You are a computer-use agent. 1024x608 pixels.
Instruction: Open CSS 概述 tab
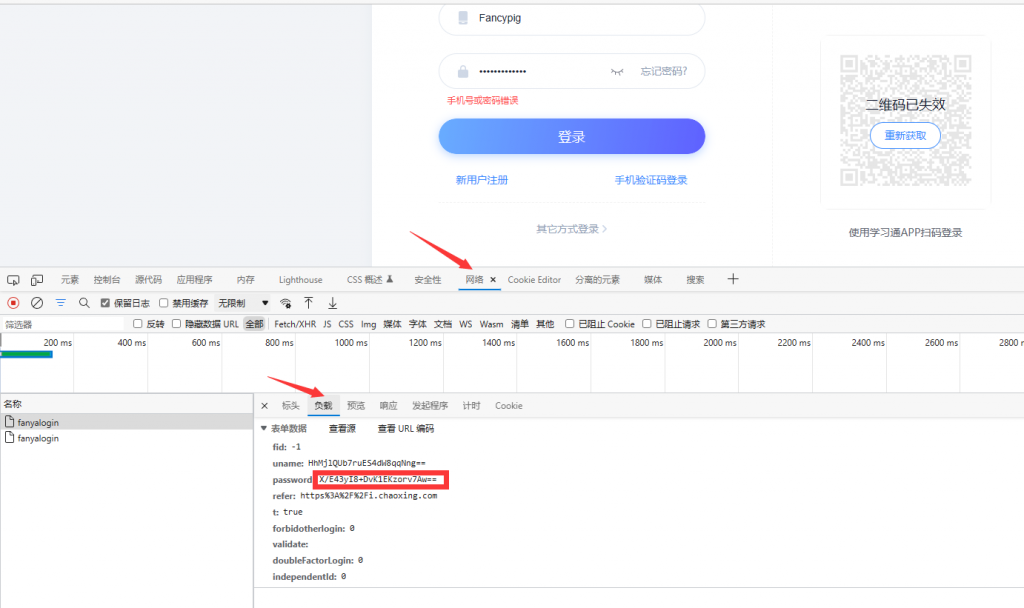point(370,280)
